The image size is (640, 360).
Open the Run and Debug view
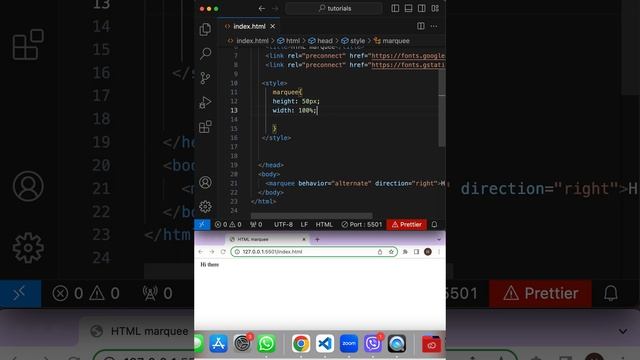point(205,102)
